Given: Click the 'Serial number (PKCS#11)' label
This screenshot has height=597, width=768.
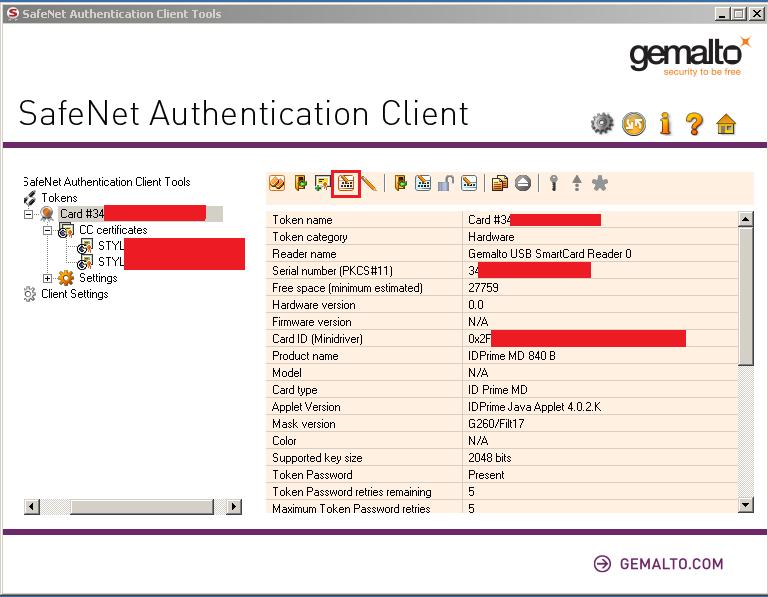Looking at the screenshot, I should pyautogui.click(x=332, y=271).
